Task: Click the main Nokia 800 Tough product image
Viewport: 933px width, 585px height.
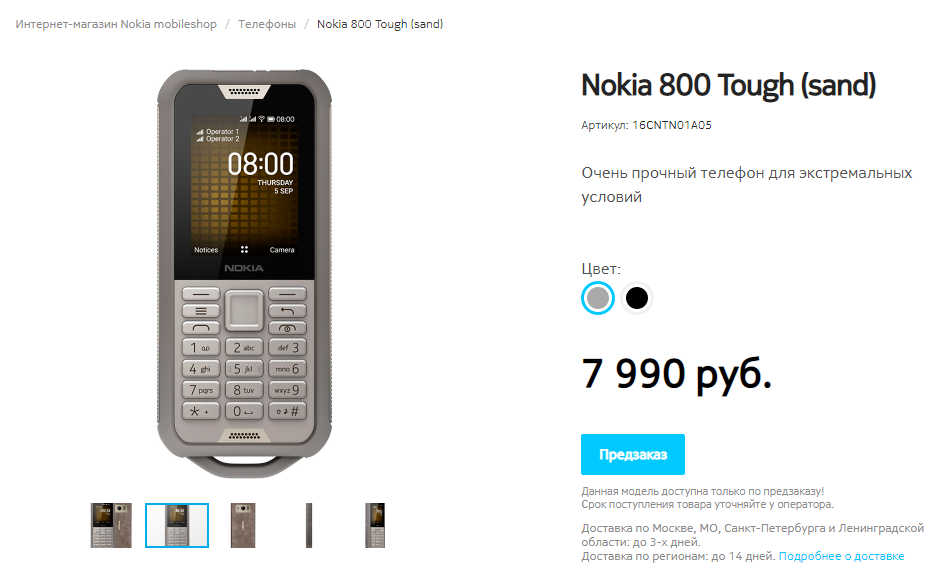Action: click(x=244, y=274)
